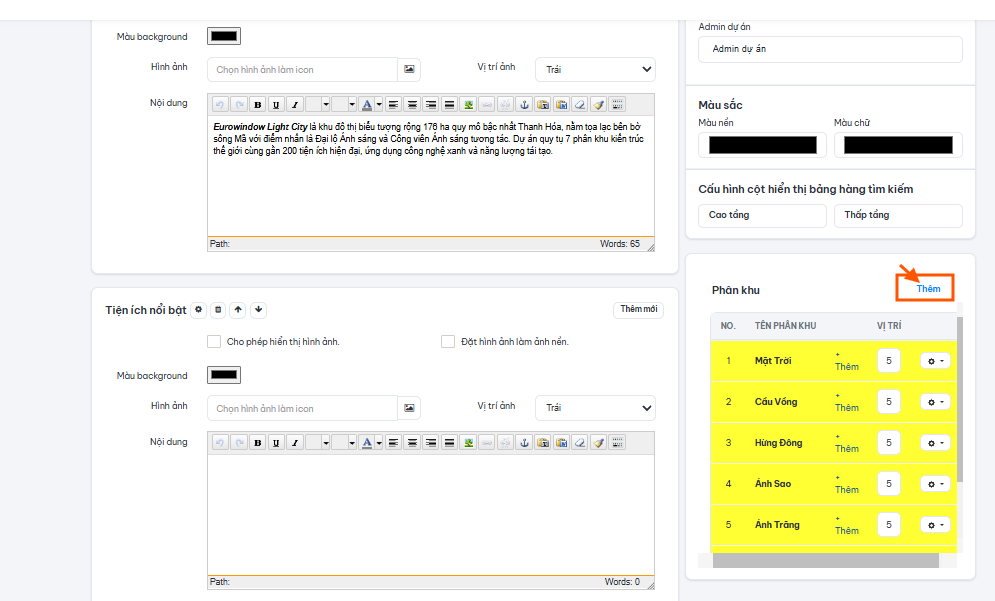Click Bold in the lower Nội dung editor
This screenshot has height=601, width=995.
(x=258, y=442)
